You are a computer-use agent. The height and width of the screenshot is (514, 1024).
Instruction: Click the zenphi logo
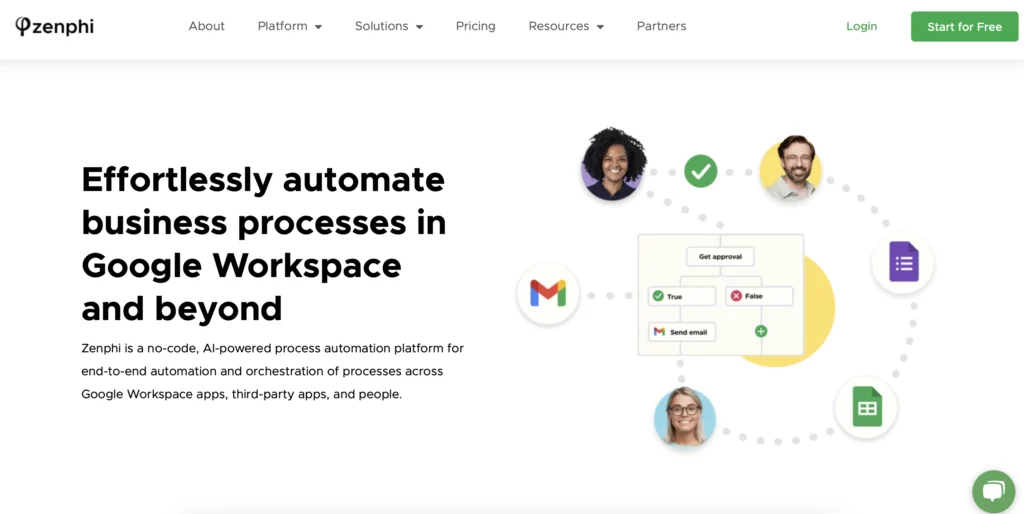tap(54, 26)
